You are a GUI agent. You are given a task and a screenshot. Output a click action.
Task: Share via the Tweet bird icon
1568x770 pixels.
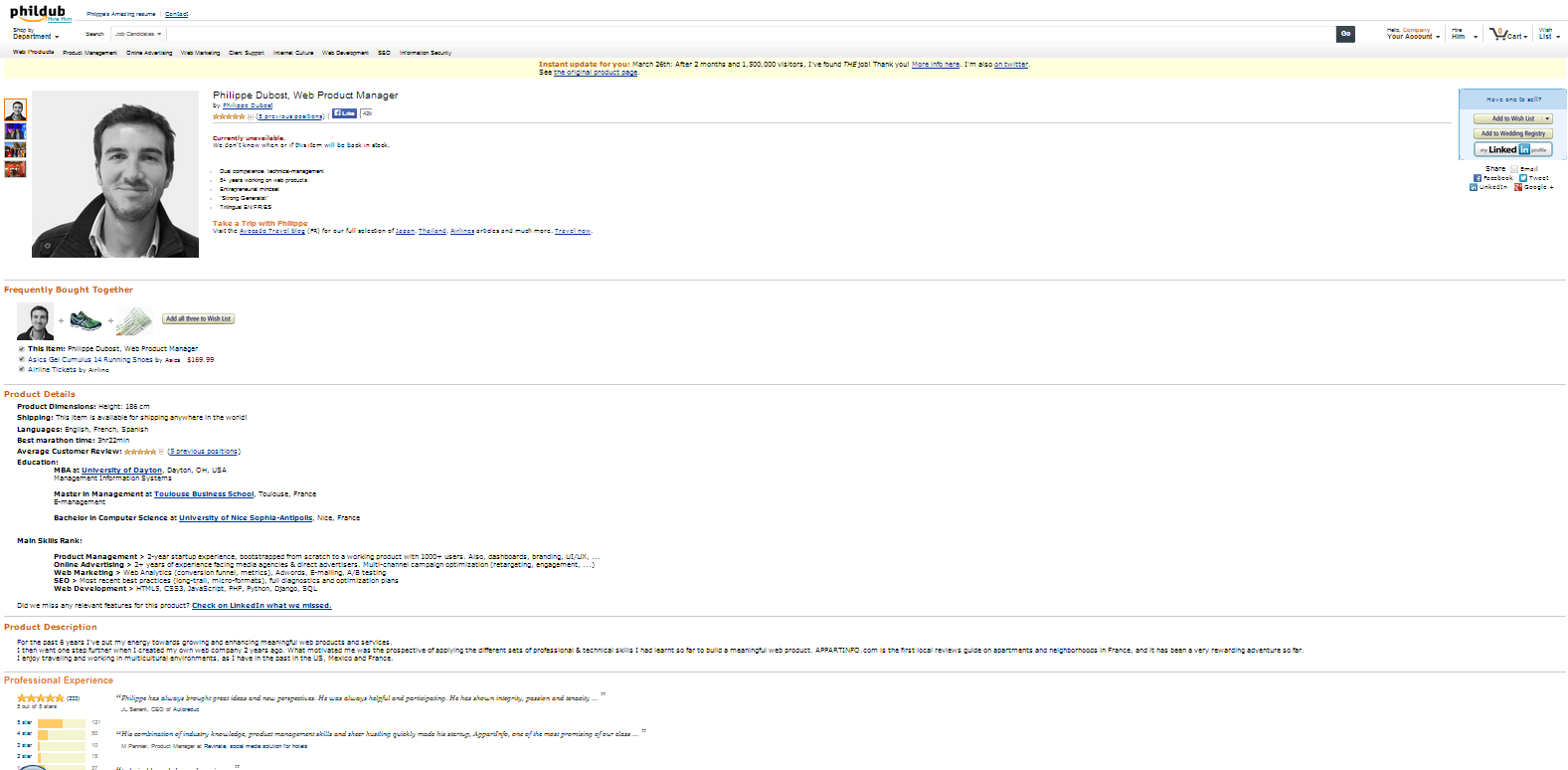click(1522, 178)
